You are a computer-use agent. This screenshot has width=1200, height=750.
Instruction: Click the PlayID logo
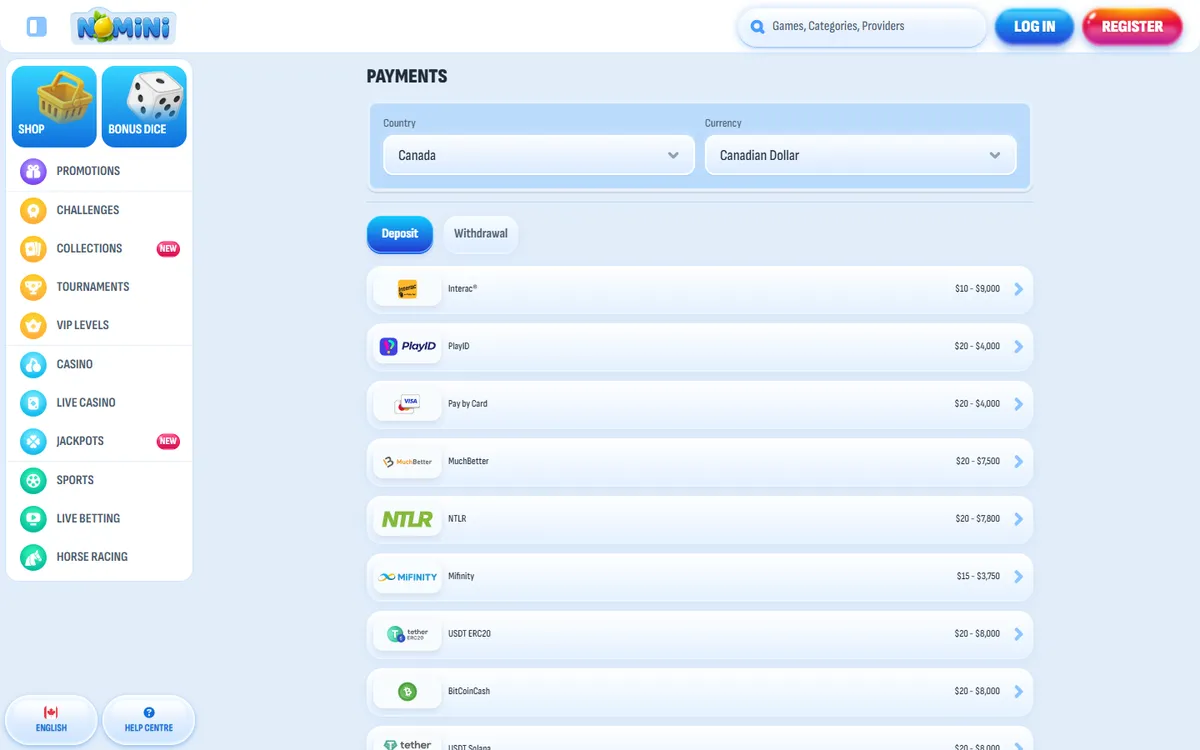point(407,346)
